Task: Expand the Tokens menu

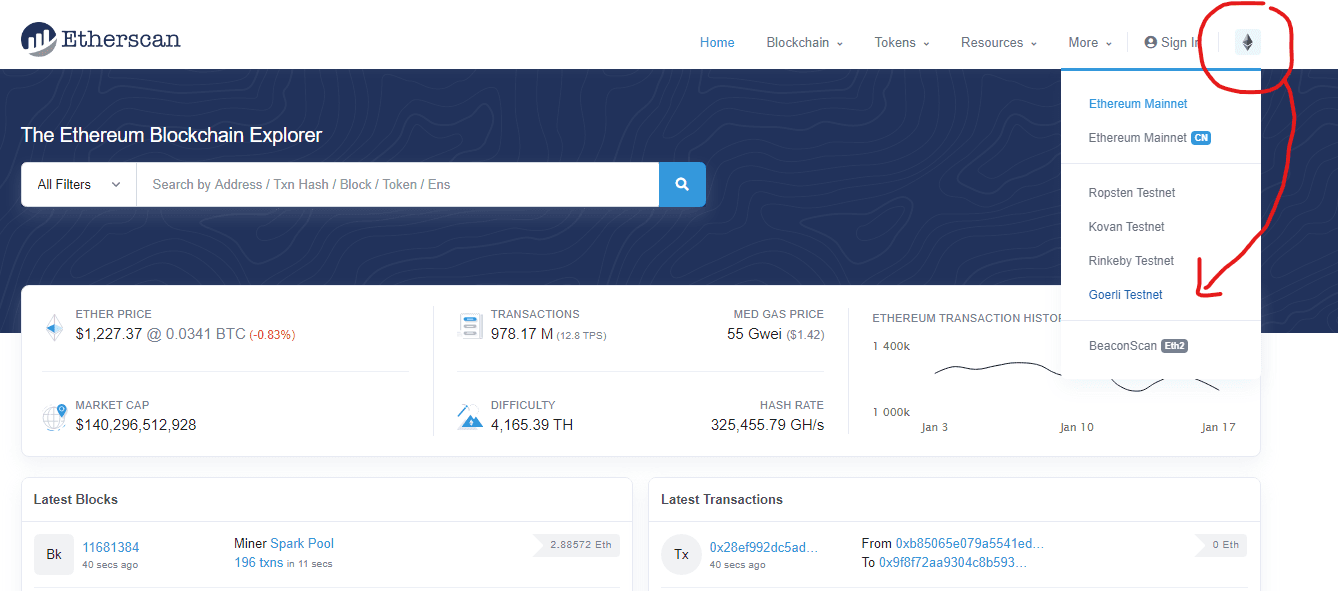Action: point(902,42)
